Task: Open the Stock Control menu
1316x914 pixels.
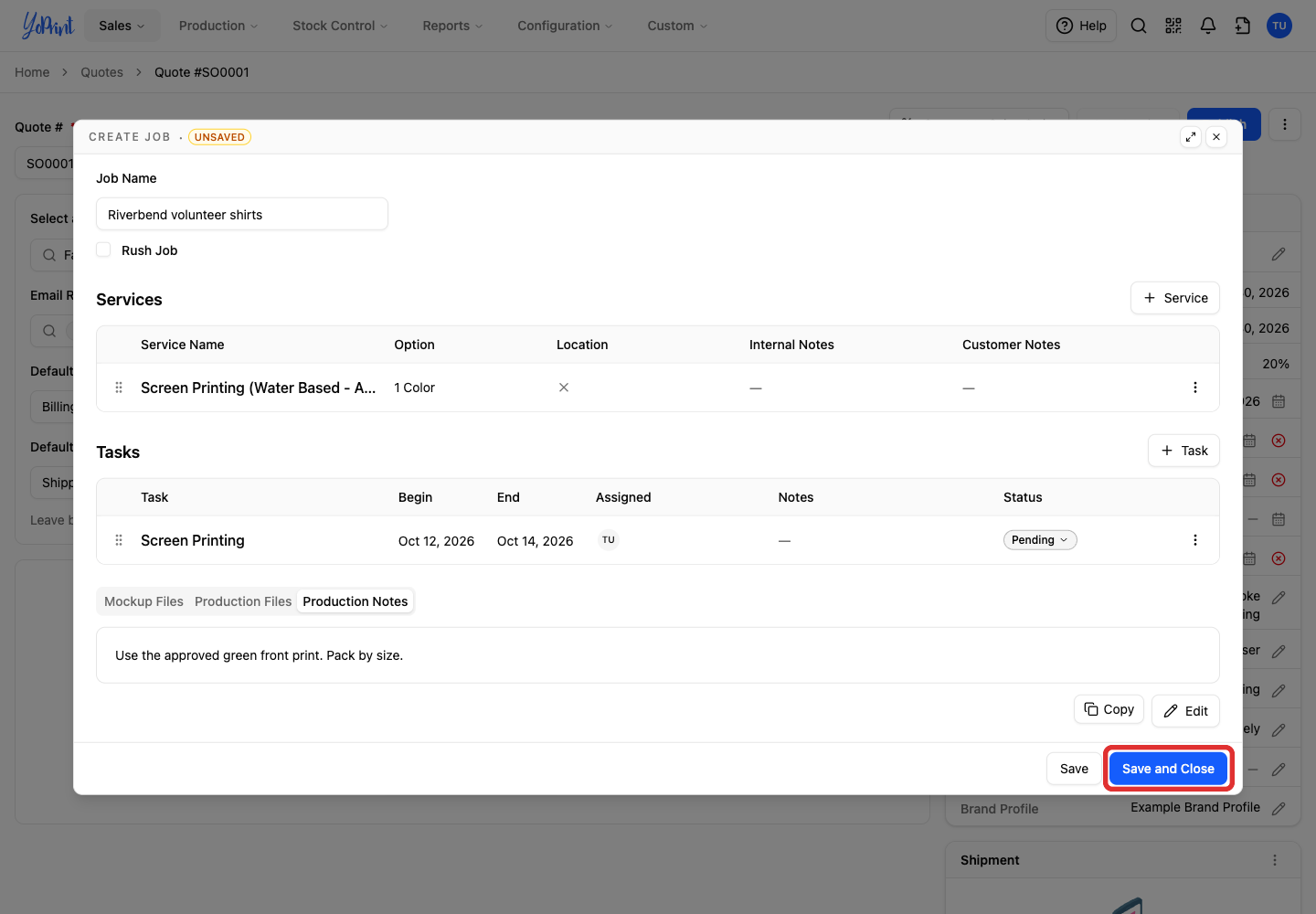Action: click(340, 26)
